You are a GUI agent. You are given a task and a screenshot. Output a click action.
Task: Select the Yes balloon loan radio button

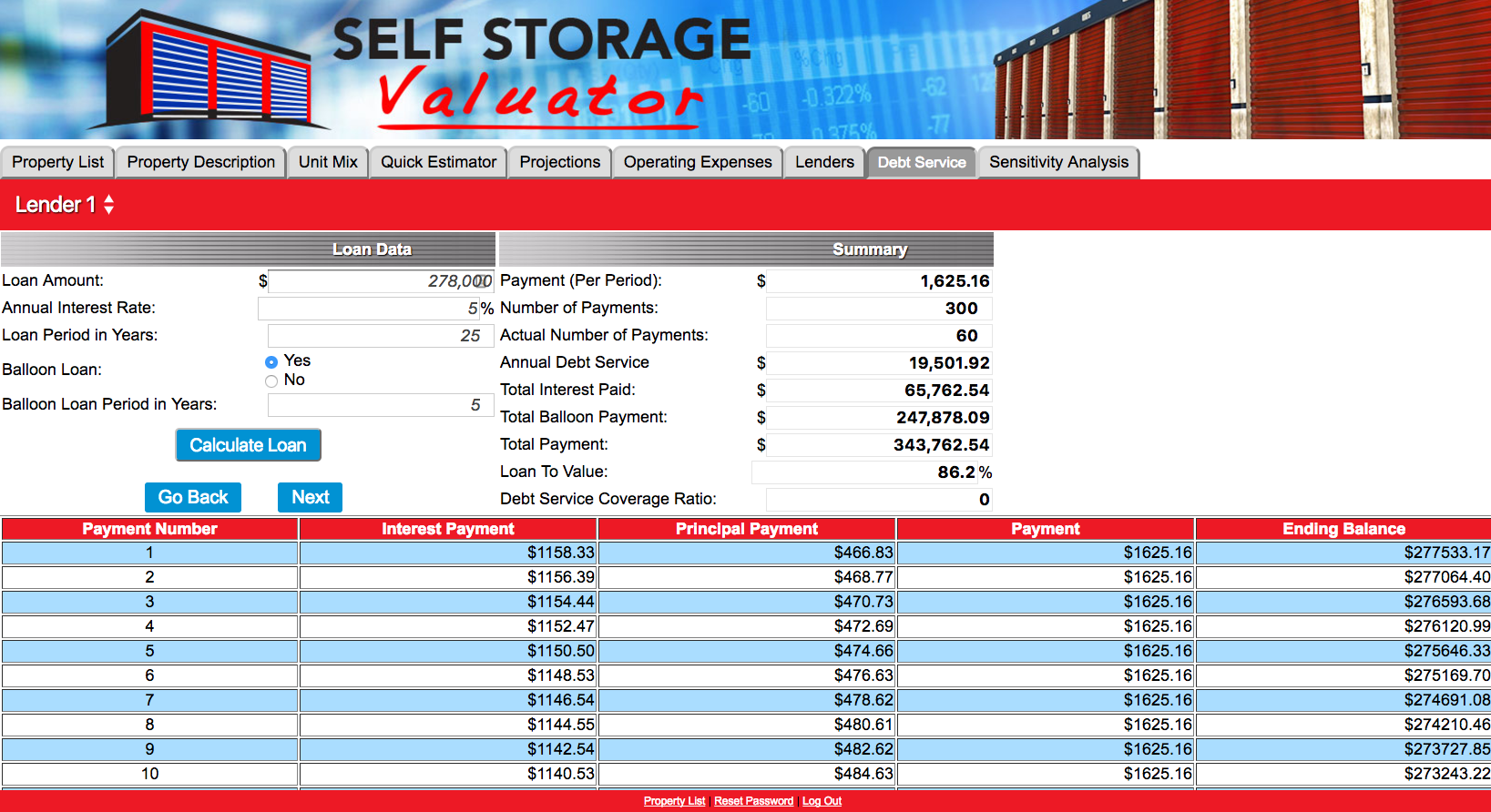click(x=271, y=362)
